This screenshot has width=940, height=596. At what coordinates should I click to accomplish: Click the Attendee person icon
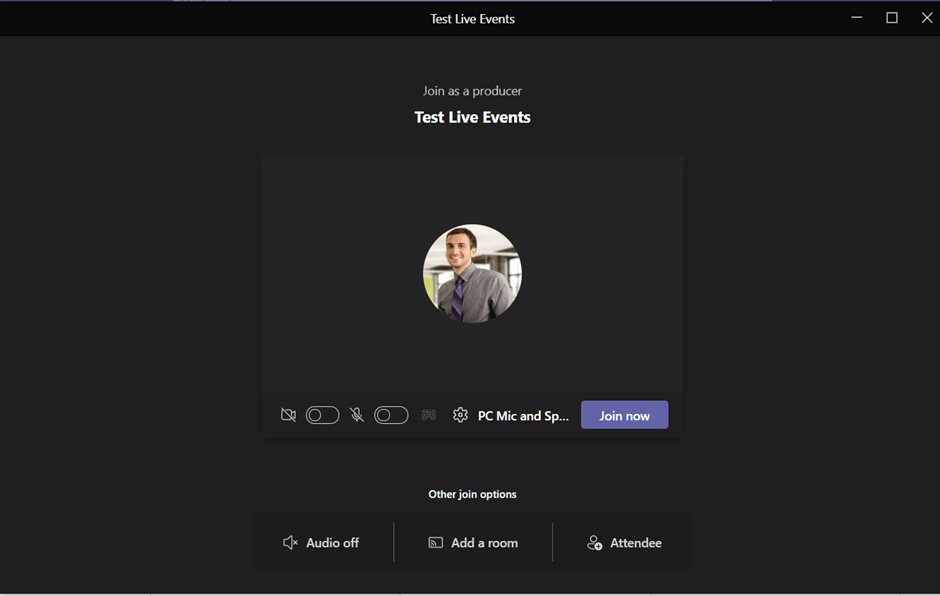pos(594,543)
